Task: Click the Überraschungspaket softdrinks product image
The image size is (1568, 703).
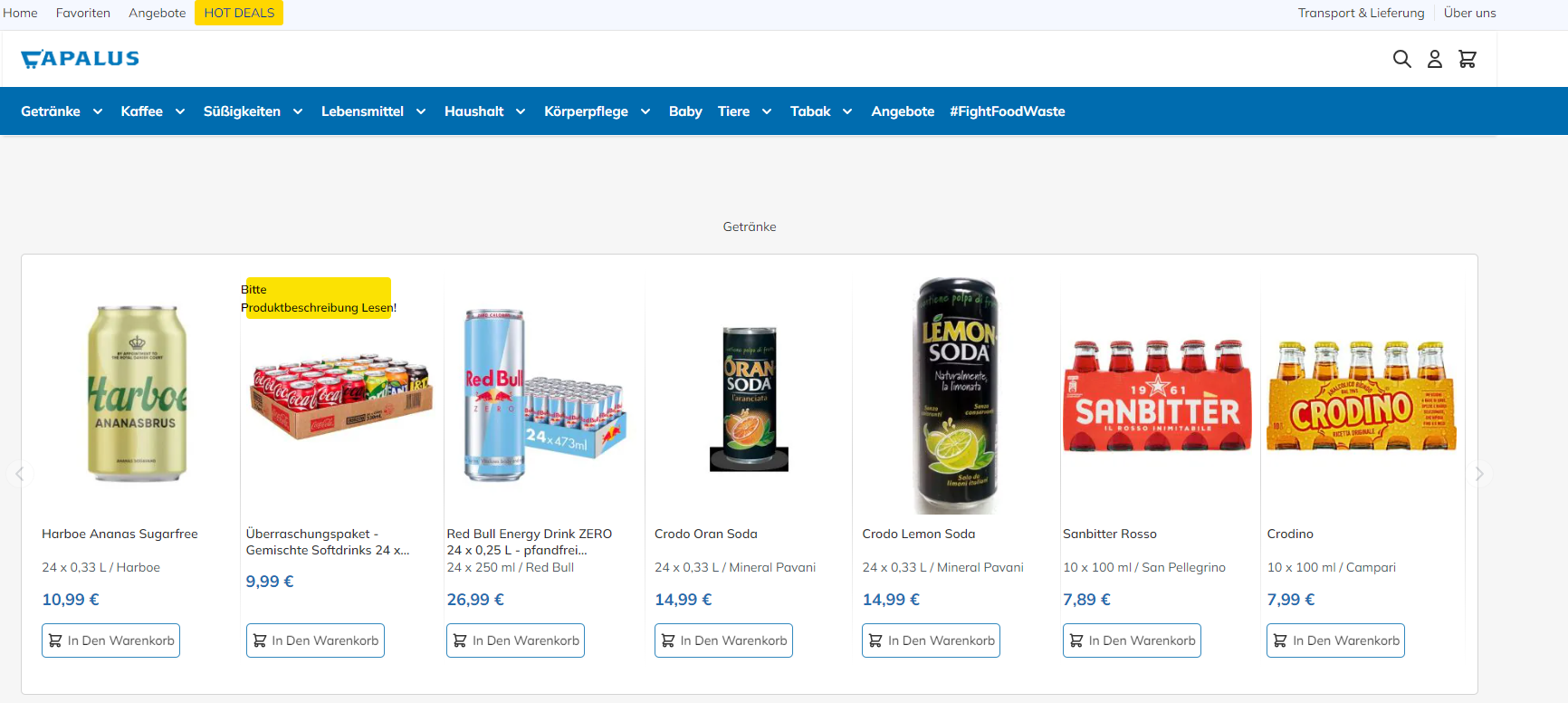Action: click(x=340, y=396)
